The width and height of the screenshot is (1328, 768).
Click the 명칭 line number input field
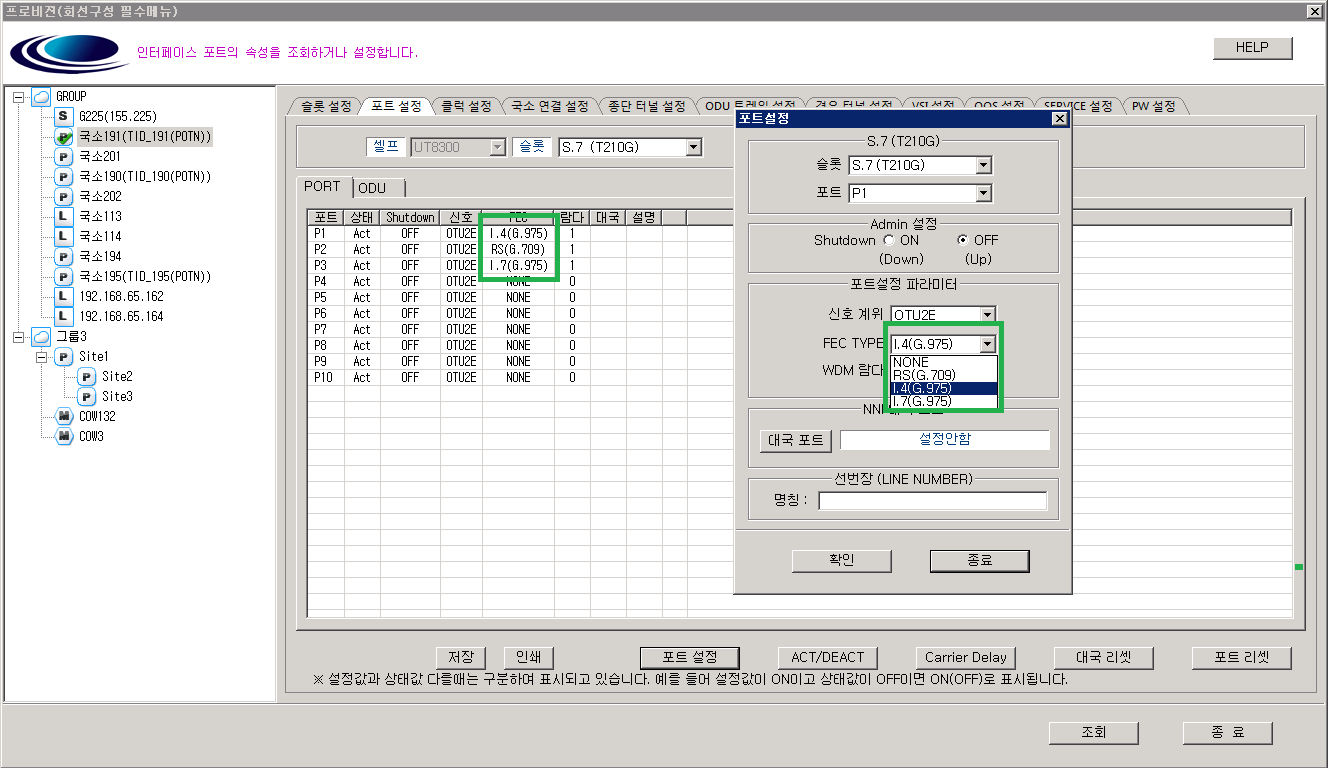pyautogui.click(x=932, y=501)
